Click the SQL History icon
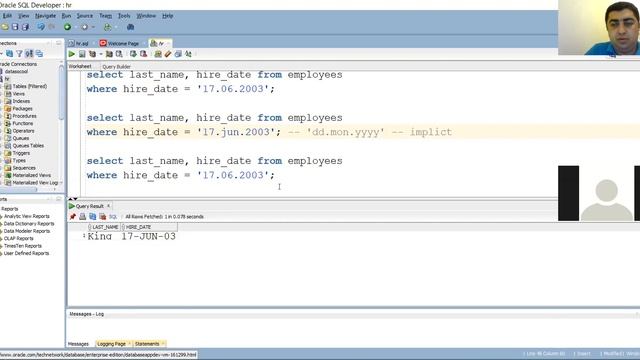The height and width of the screenshot is (360, 640). tap(178, 54)
